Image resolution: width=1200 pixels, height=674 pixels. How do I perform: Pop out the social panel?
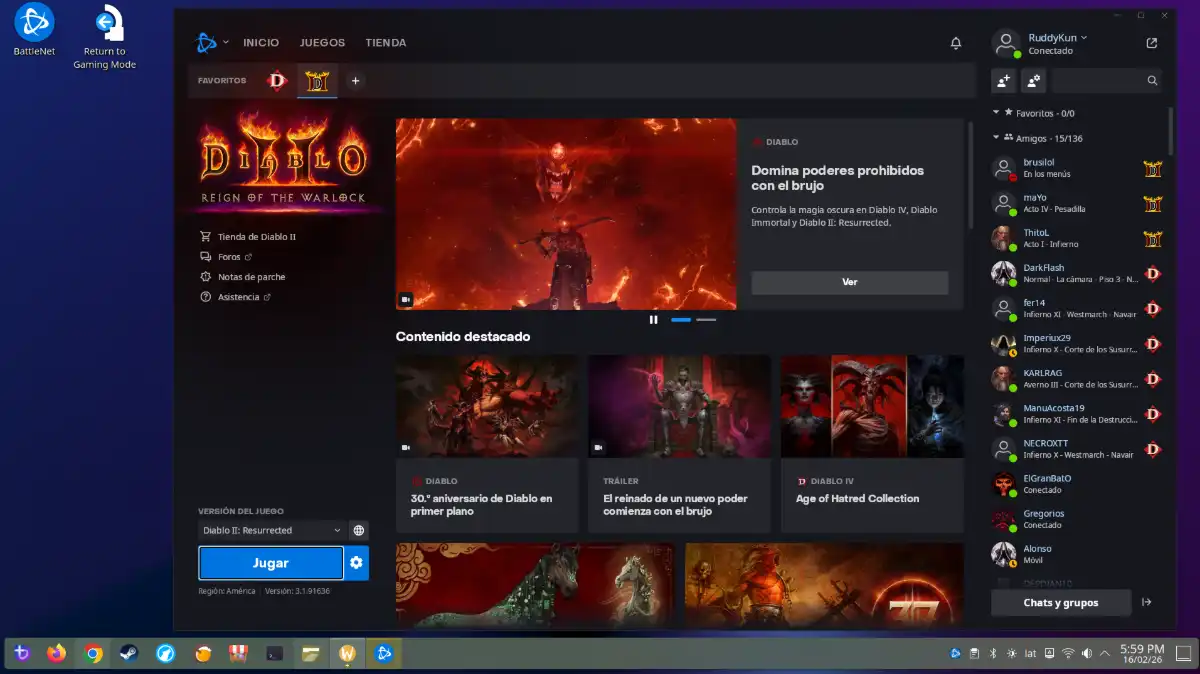point(1152,43)
